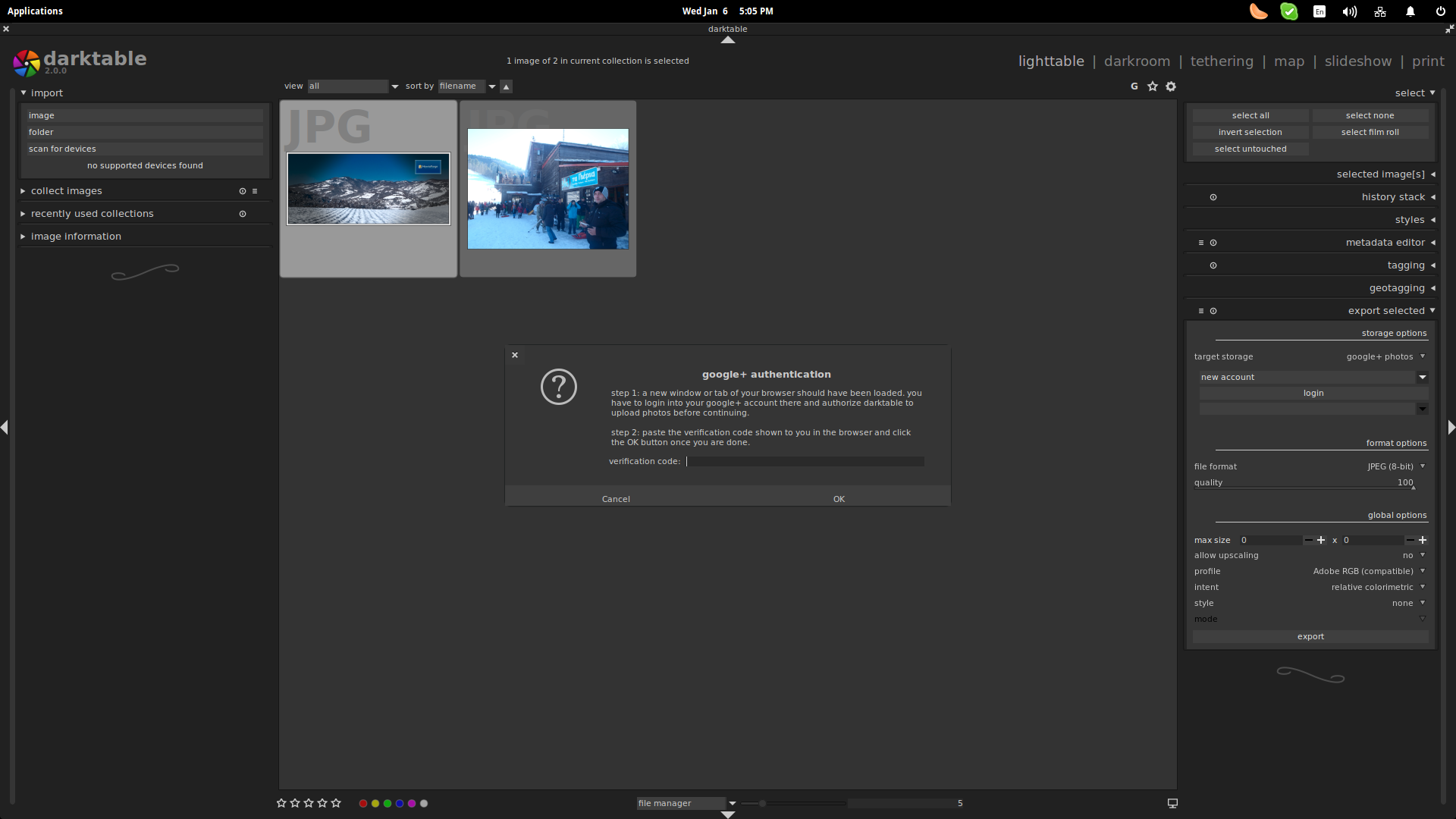Reset the history stack module

click(x=1213, y=197)
